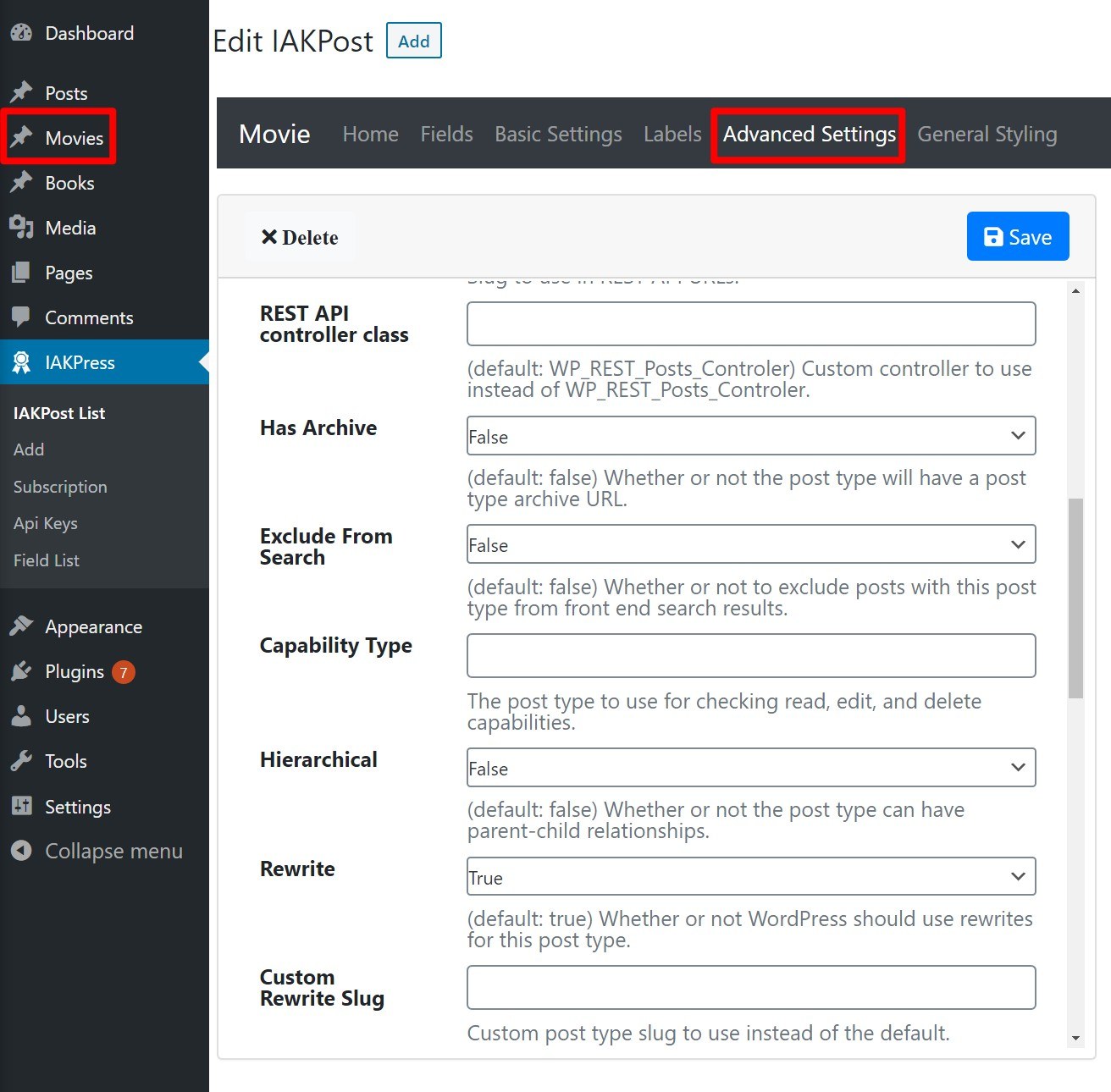Open the General Styling tab
Screen dimensions: 1111x1092
coord(987,134)
